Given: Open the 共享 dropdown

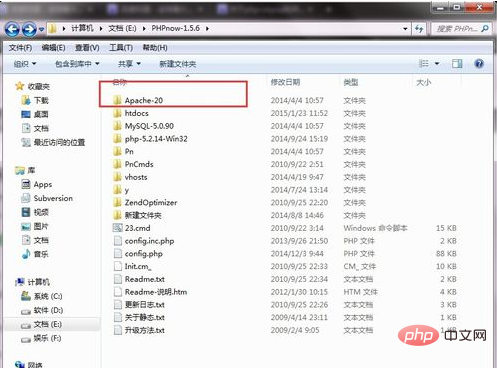Looking at the screenshot, I should [129, 64].
